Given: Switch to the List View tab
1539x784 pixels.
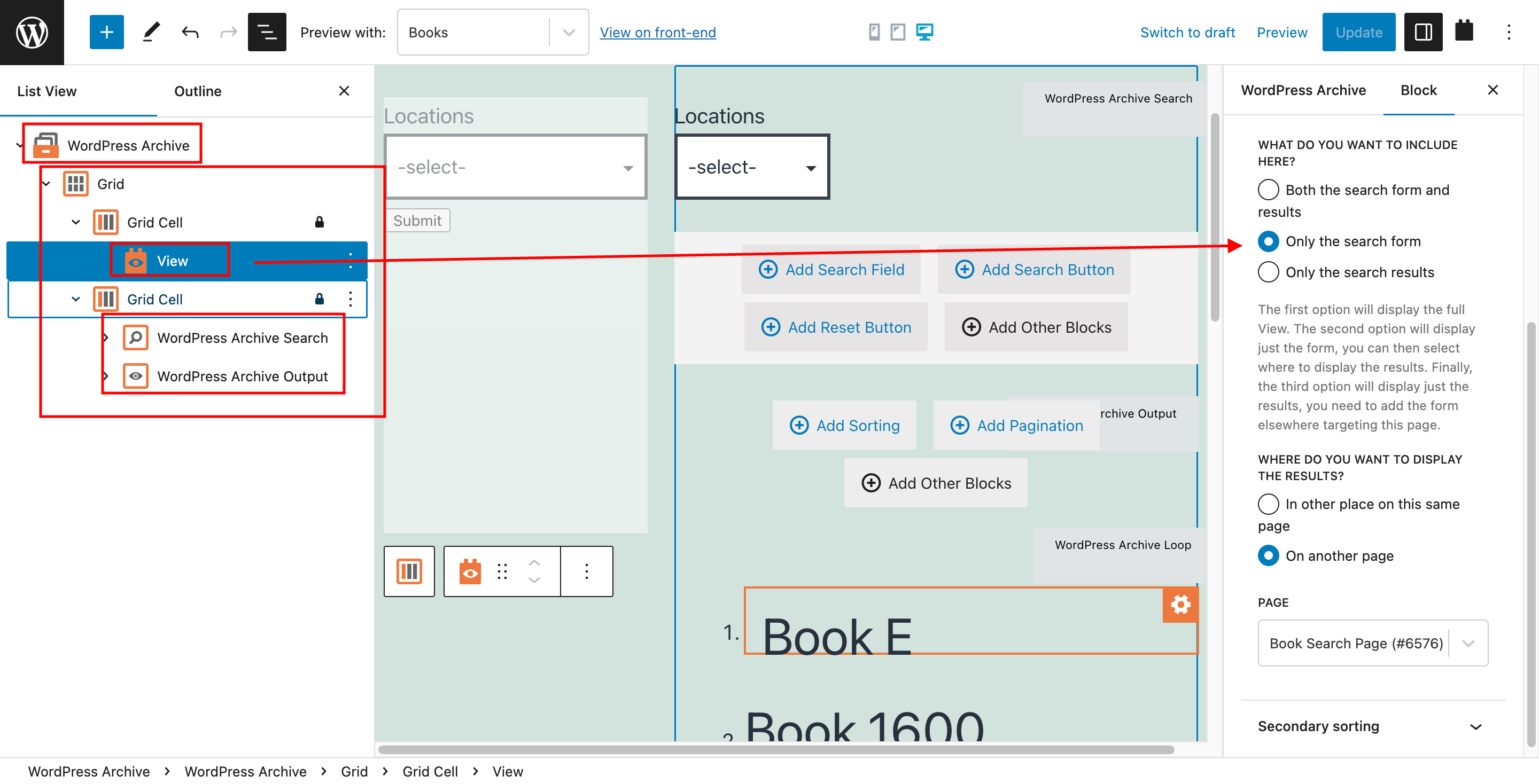Looking at the screenshot, I should point(46,91).
